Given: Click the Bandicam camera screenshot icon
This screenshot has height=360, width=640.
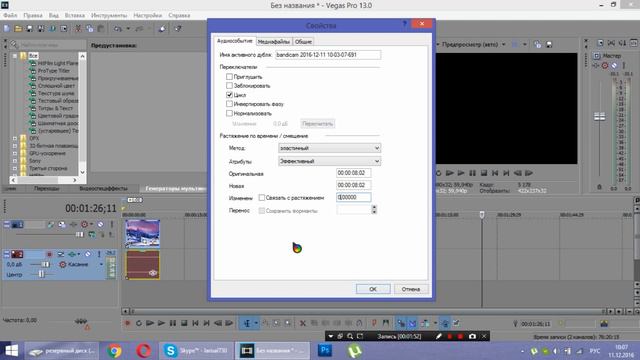Looking at the screenshot, I should [x=472, y=336].
